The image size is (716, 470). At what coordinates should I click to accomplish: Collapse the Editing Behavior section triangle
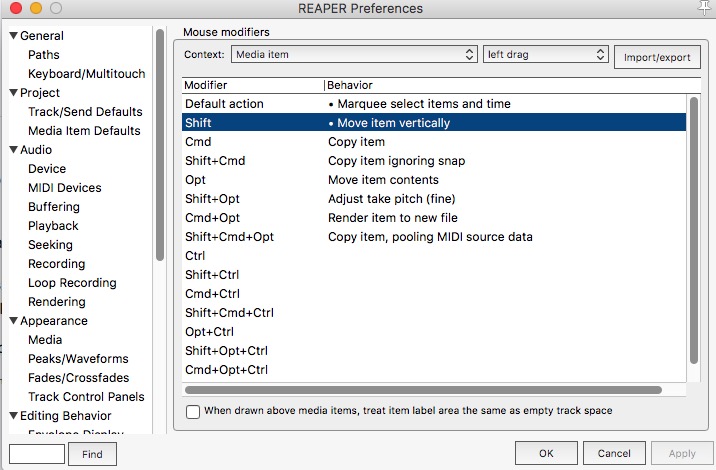[14, 416]
